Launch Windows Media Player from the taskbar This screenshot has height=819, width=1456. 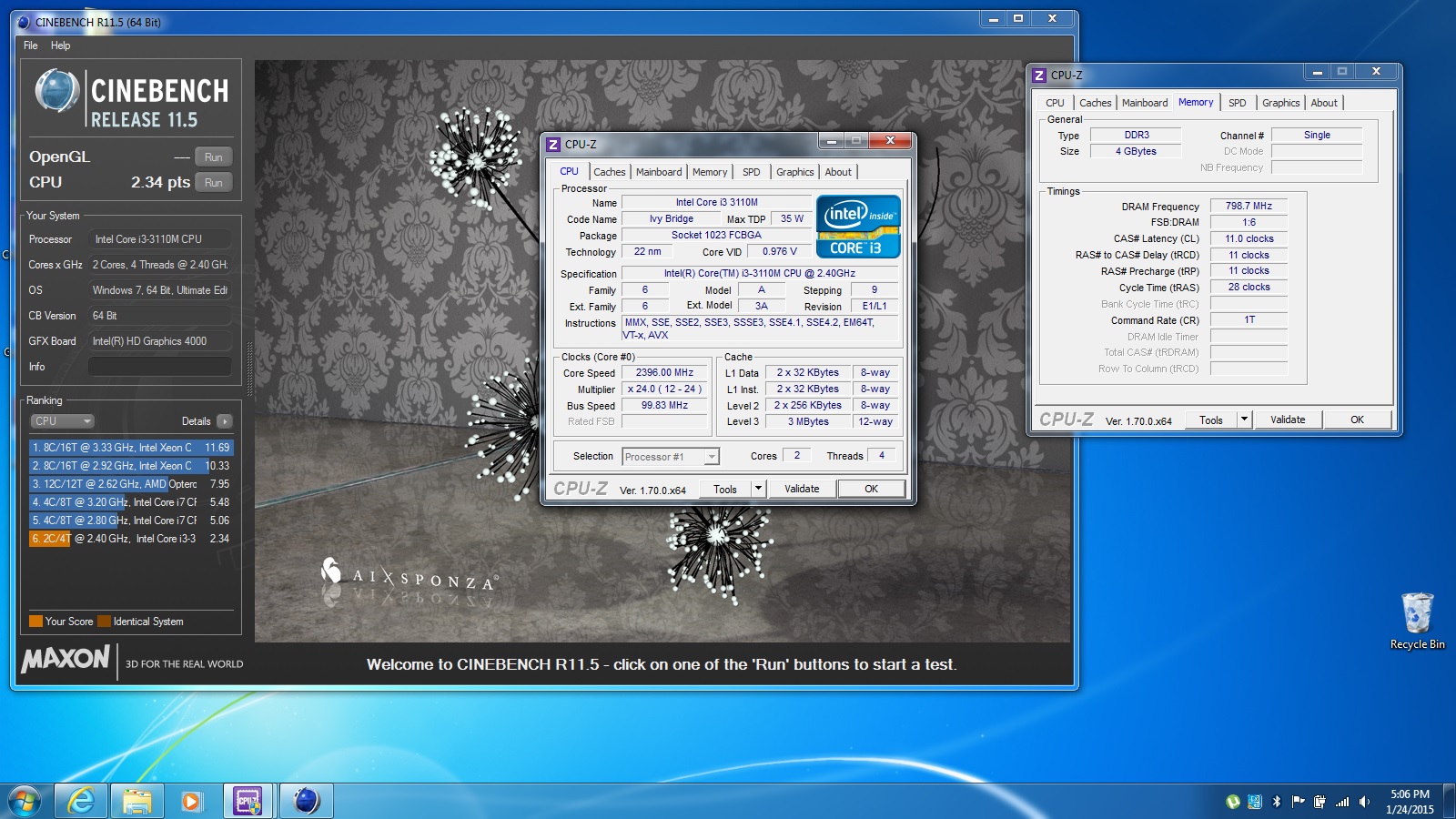pyautogui.click(x=191, y=801)
